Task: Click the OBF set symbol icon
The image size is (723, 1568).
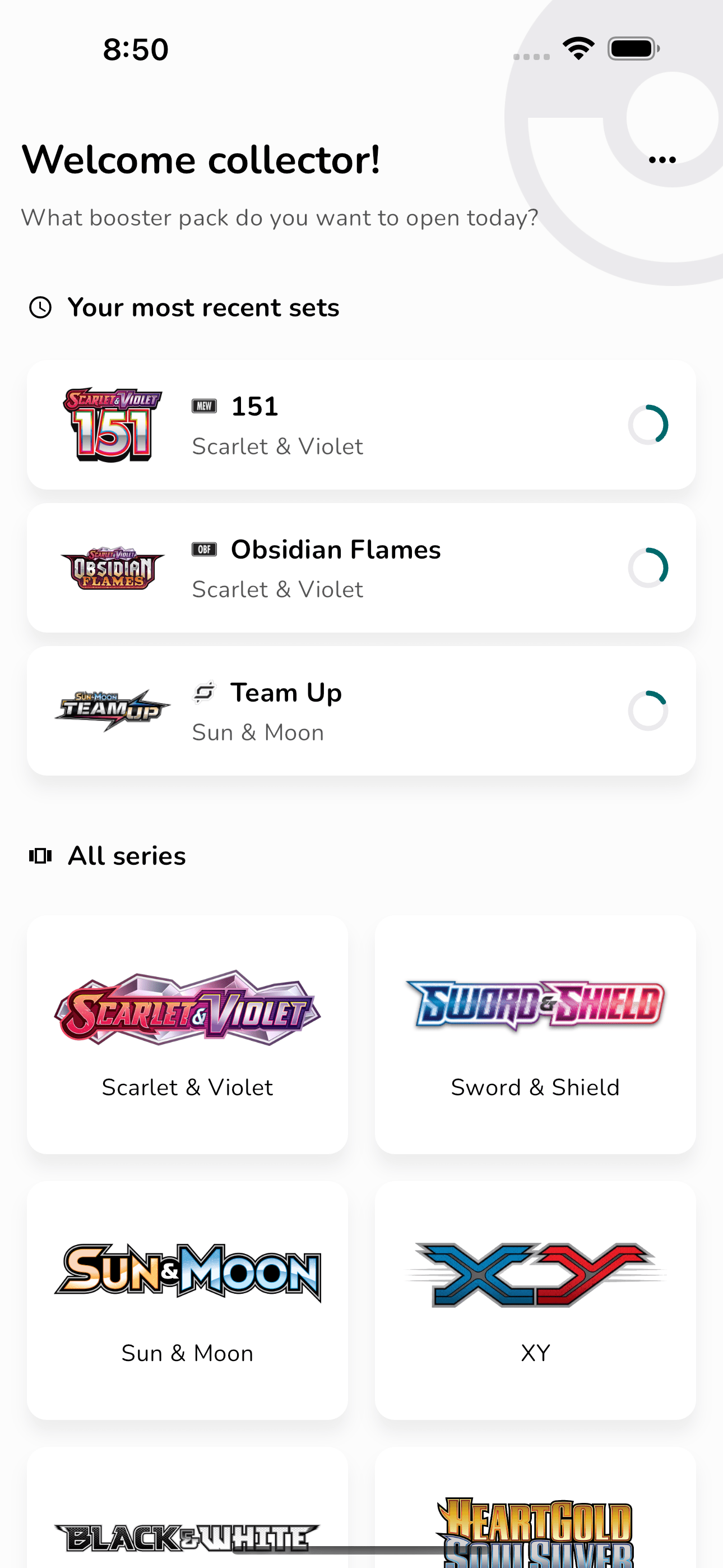Action: point(205,548)
